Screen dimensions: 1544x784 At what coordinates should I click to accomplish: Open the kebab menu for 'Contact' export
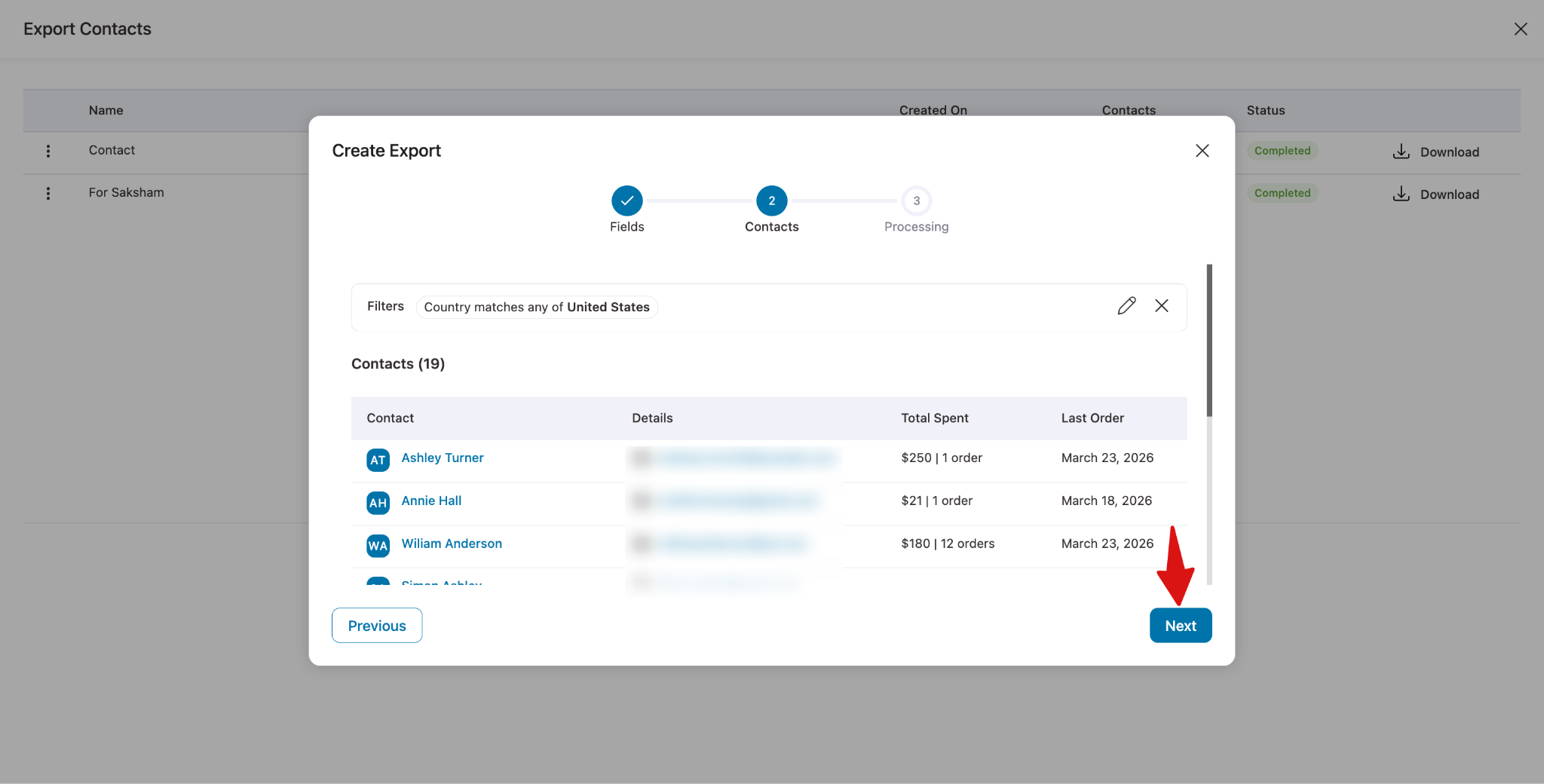[48, 151]
